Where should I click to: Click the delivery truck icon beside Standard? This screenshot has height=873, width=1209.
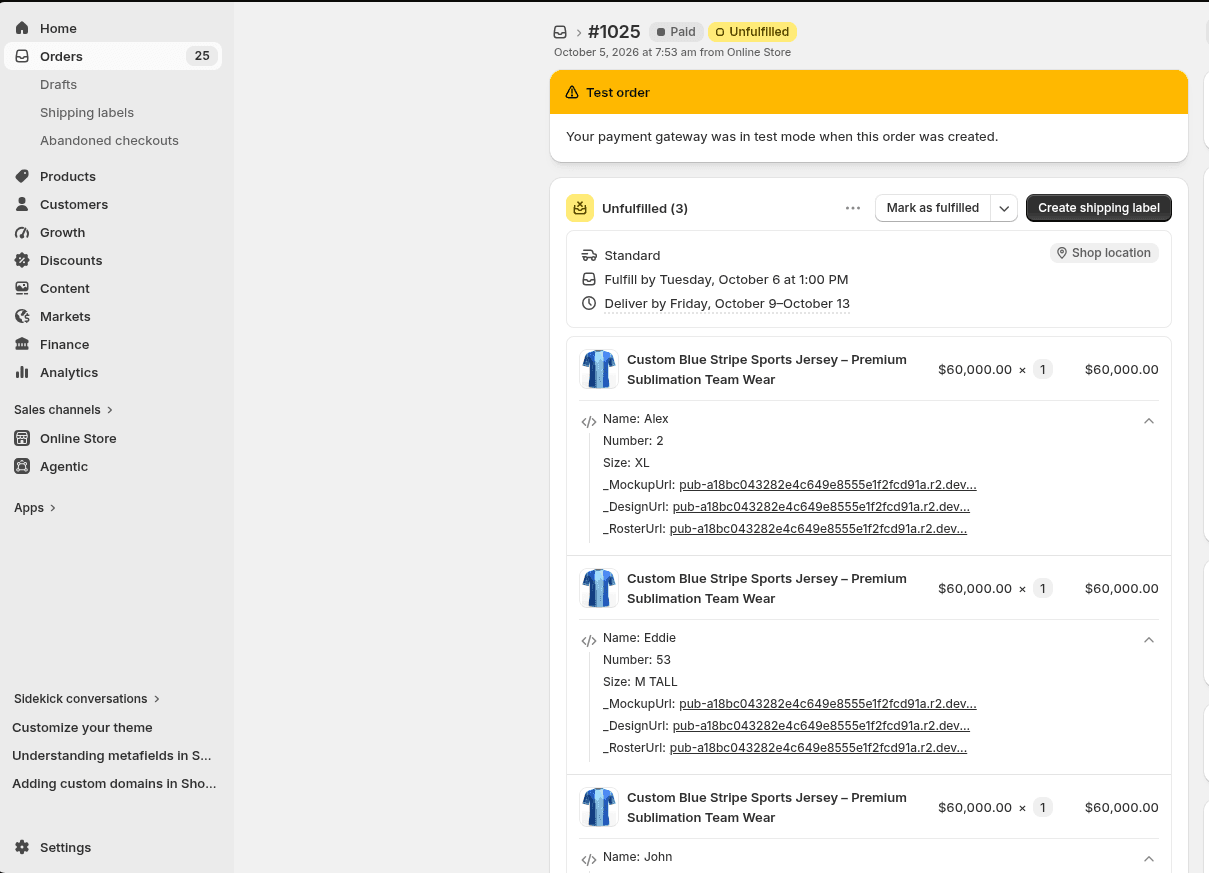tap(589, 255)
